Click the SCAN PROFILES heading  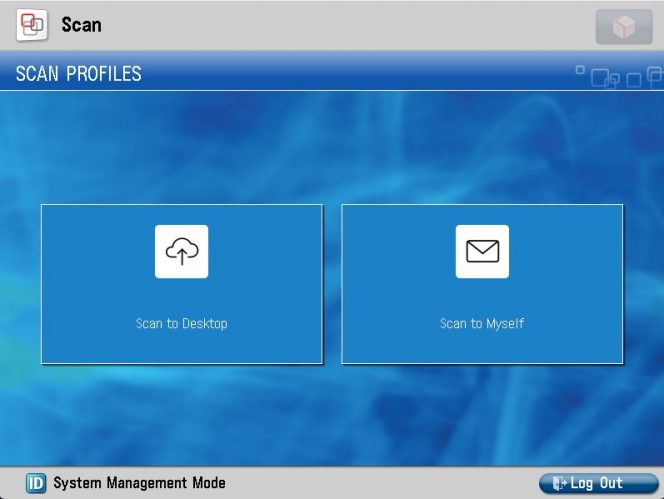[79, 74]
